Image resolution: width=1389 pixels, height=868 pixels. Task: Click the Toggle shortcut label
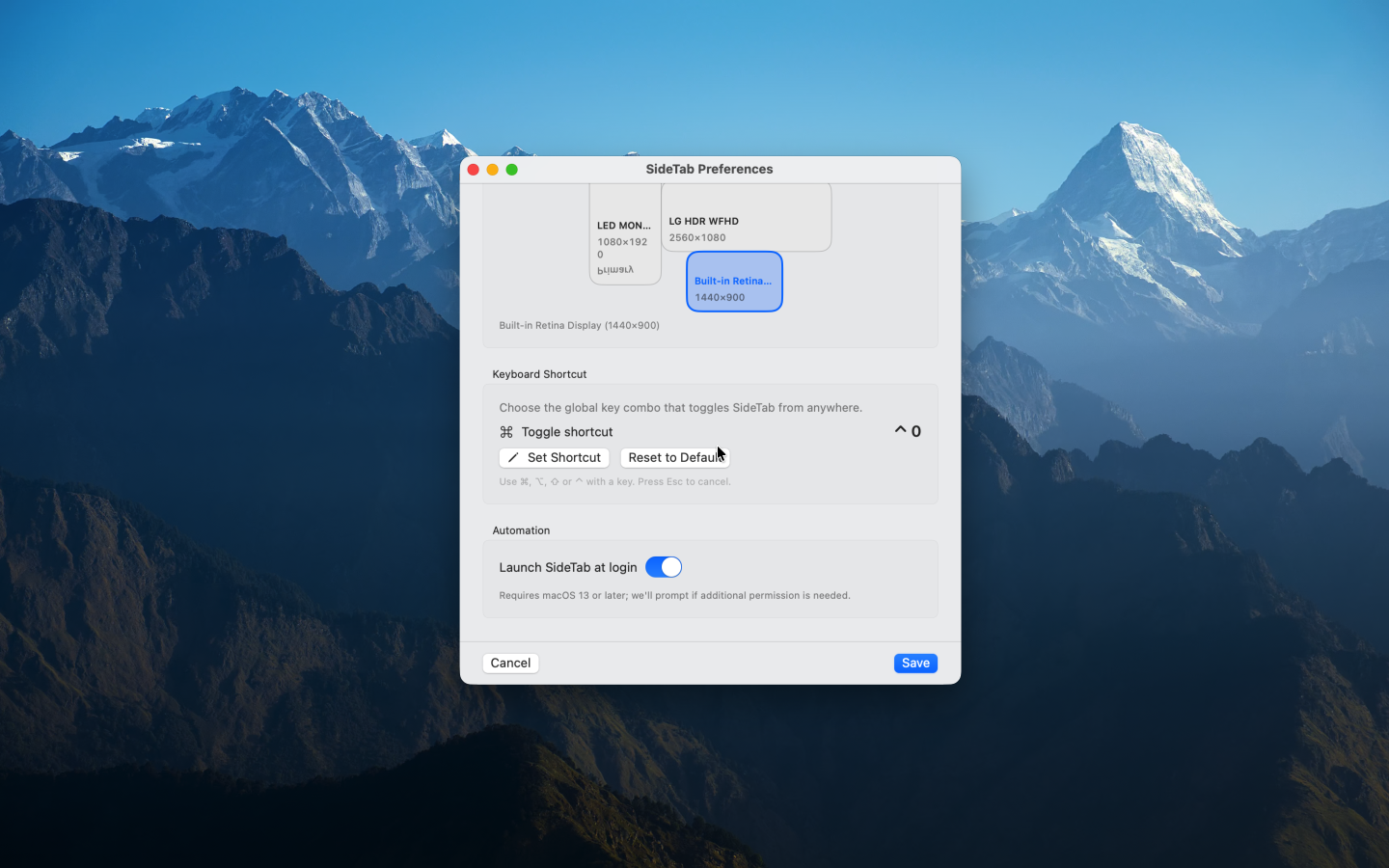coord(566,431)
